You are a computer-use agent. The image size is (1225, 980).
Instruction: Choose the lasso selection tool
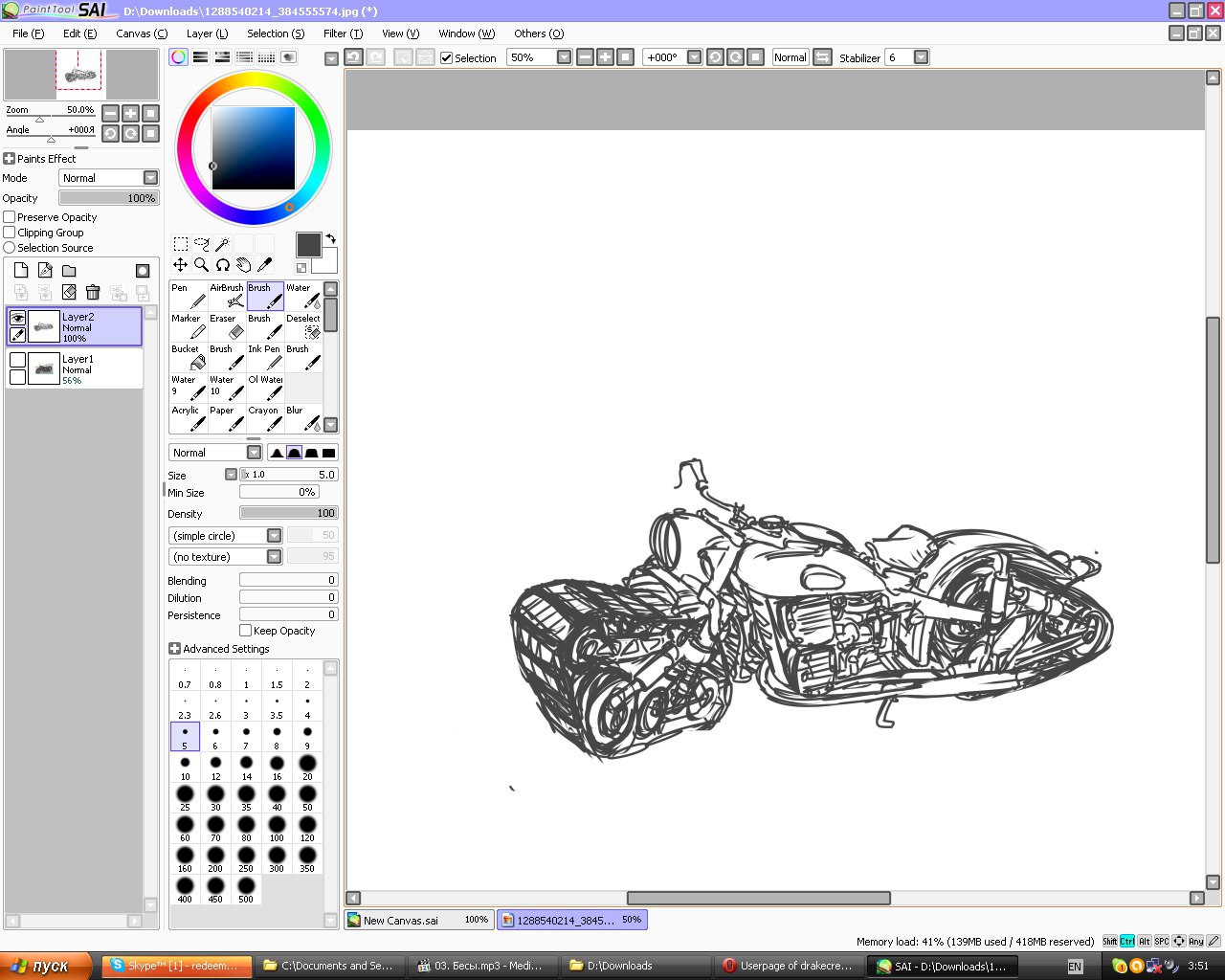[201, 244]
